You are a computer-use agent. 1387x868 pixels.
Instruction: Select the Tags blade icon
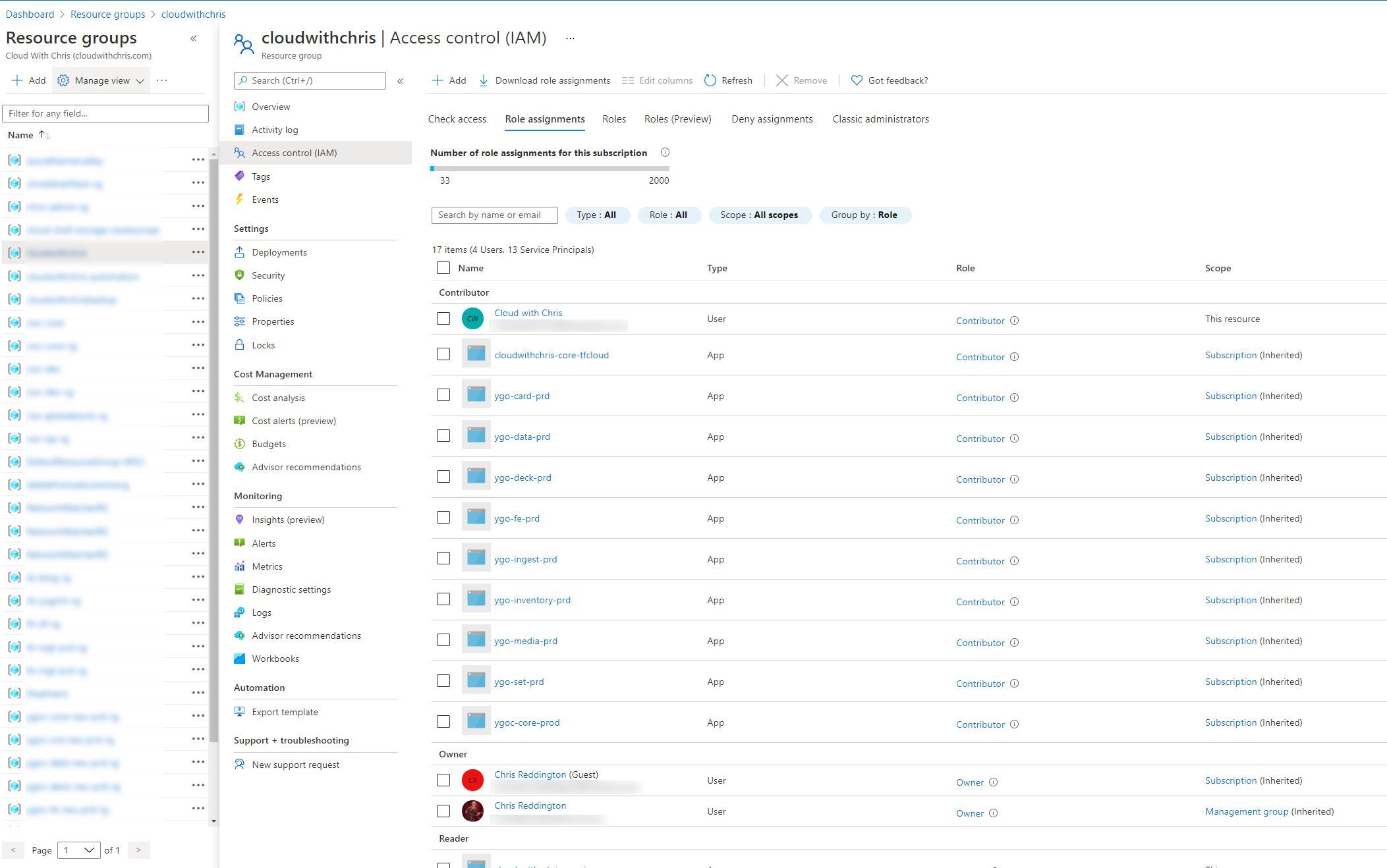240,176
